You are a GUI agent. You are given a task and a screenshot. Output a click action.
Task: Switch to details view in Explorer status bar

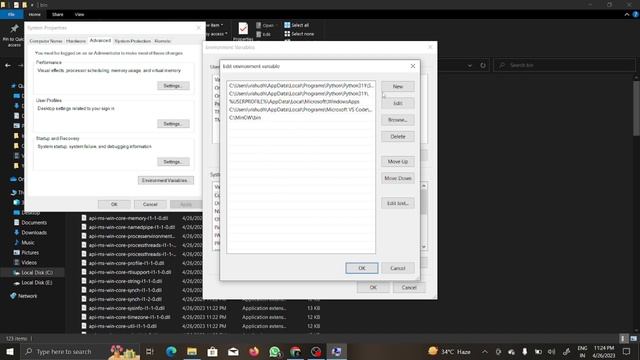623,338
